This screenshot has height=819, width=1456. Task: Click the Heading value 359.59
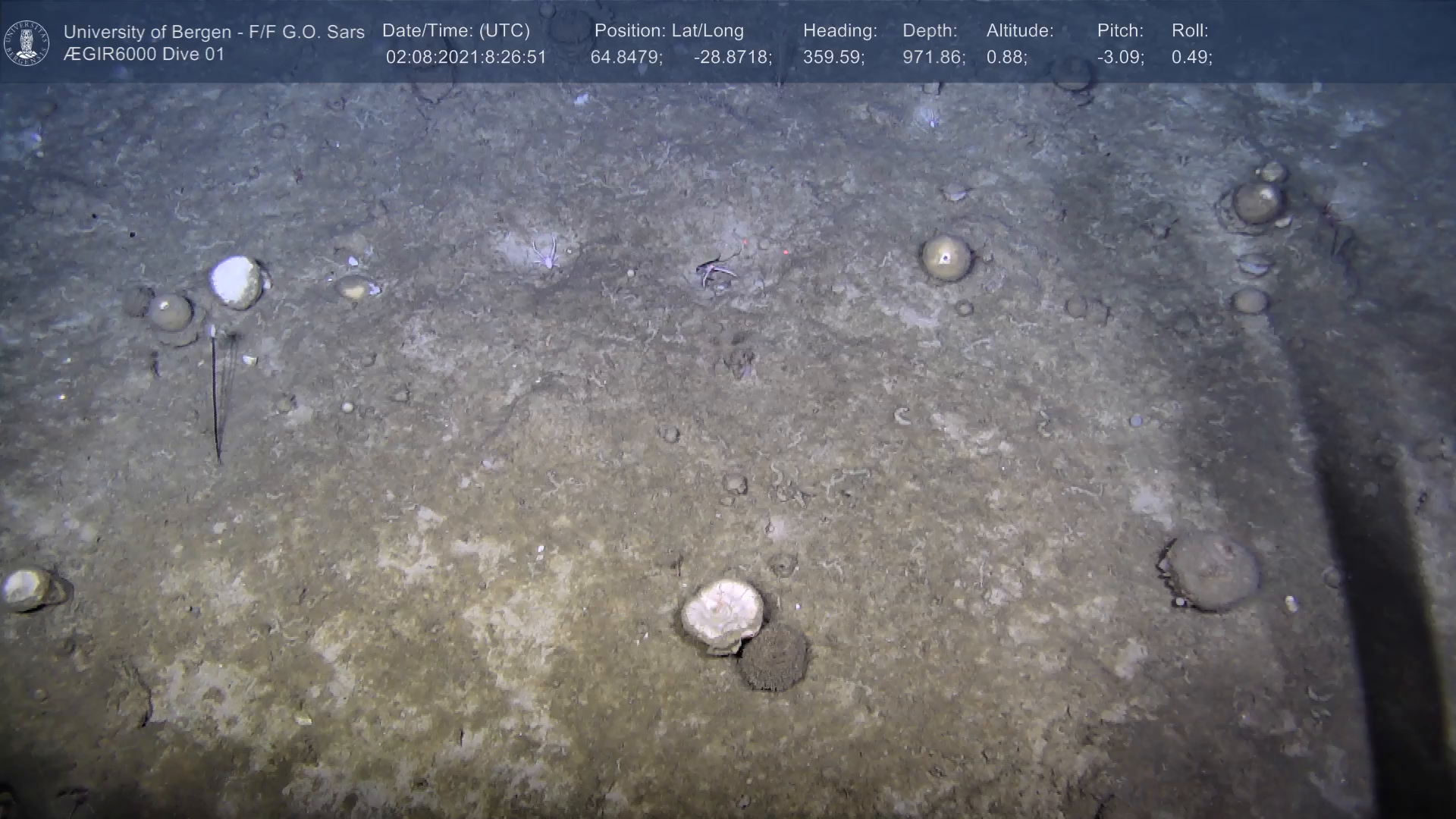pos(833,58)
